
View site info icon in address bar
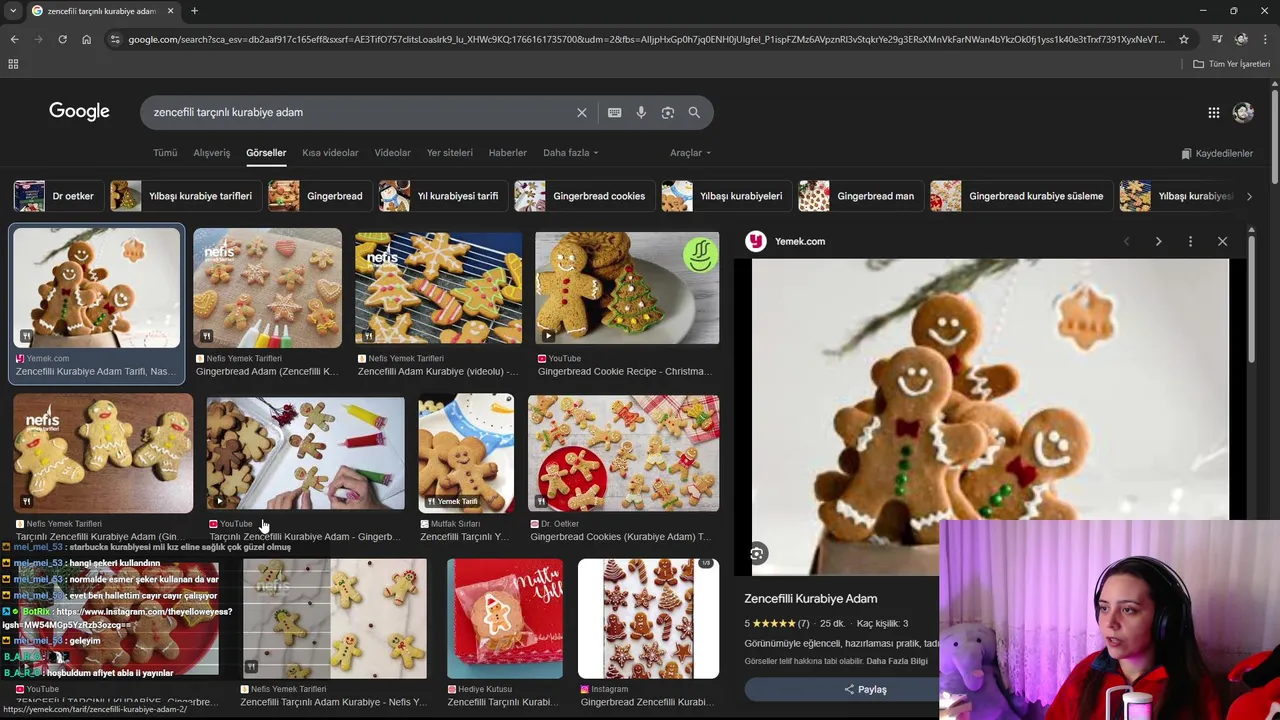click(115, 39)
